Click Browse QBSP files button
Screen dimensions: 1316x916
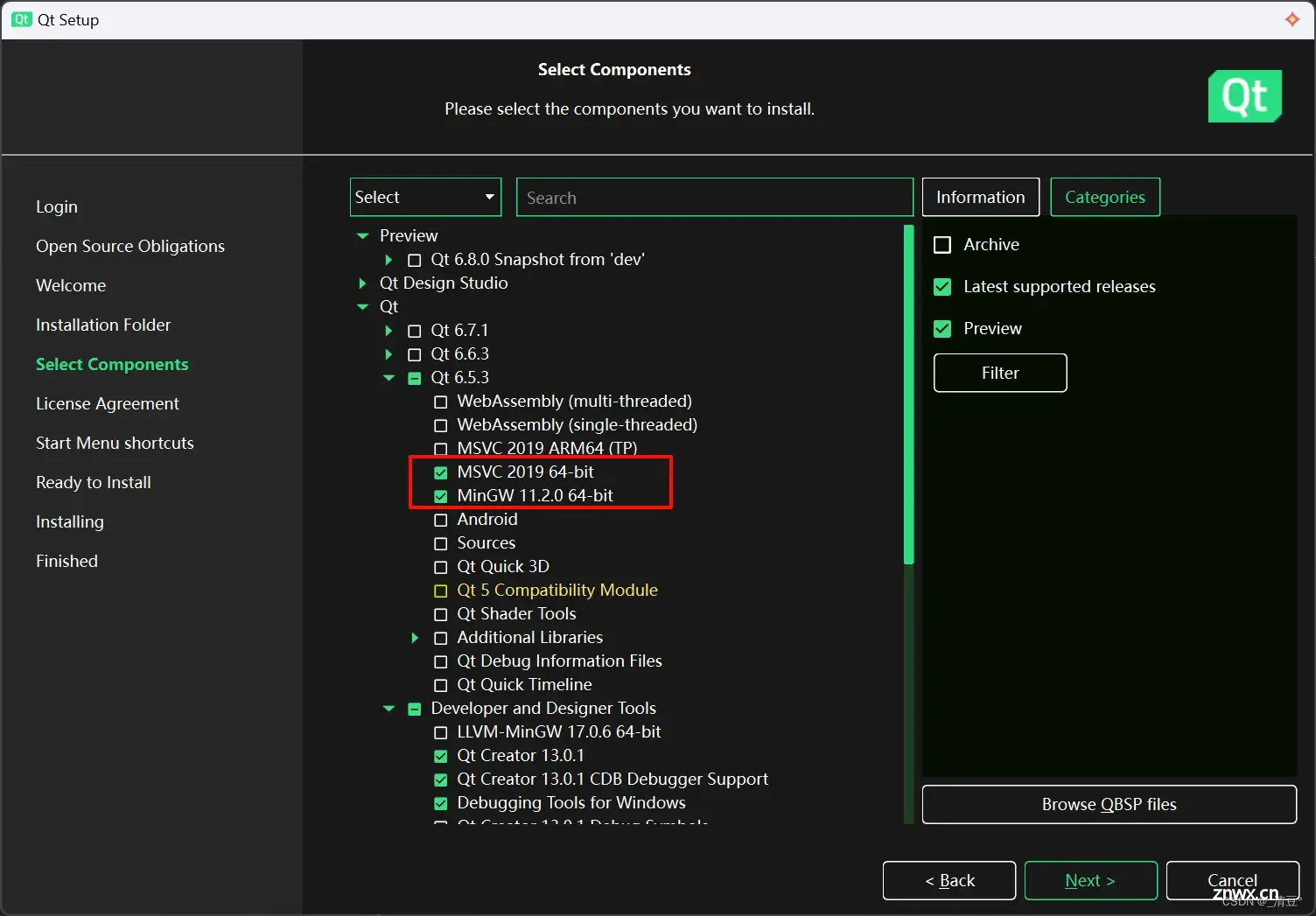1109,804
